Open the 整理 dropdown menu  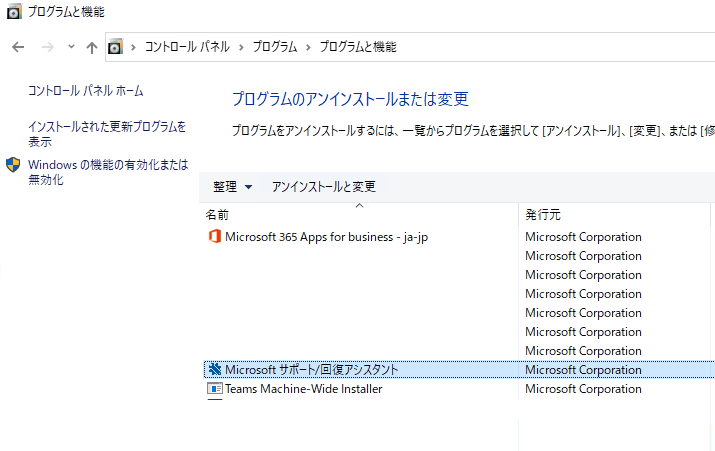[232, 187]
